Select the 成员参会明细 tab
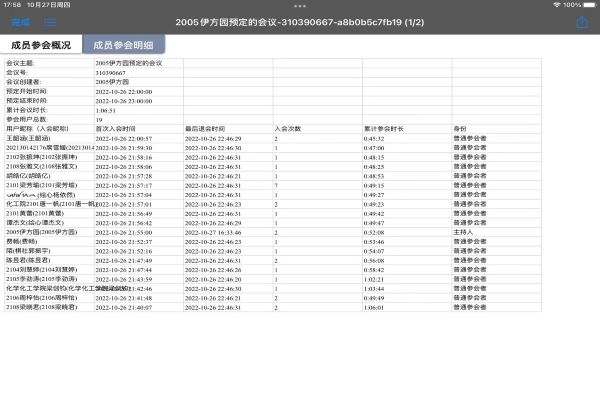The image size is (600, 400). (x=123, y=45)
